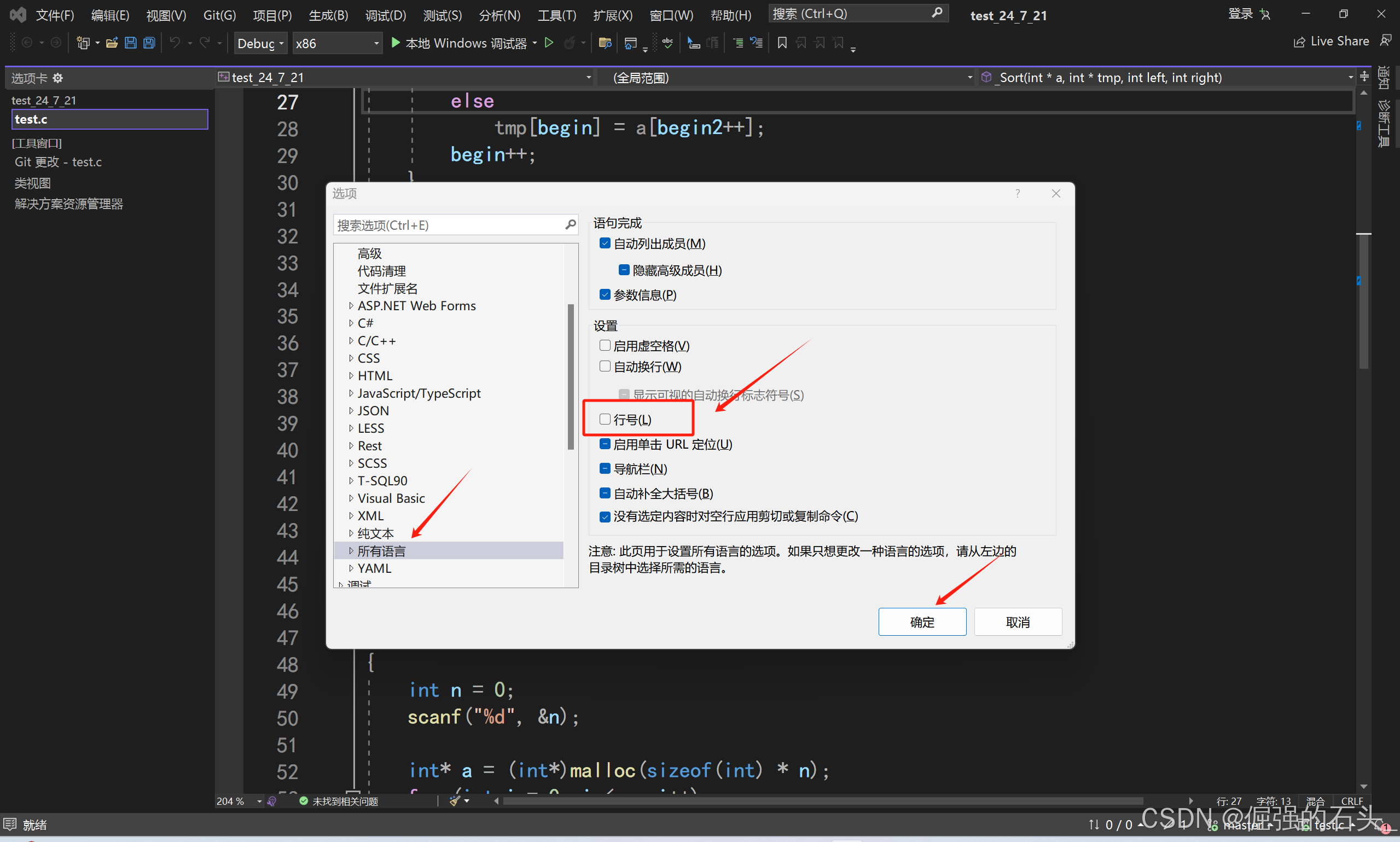Click the Live Share icon

[1299, 42]
